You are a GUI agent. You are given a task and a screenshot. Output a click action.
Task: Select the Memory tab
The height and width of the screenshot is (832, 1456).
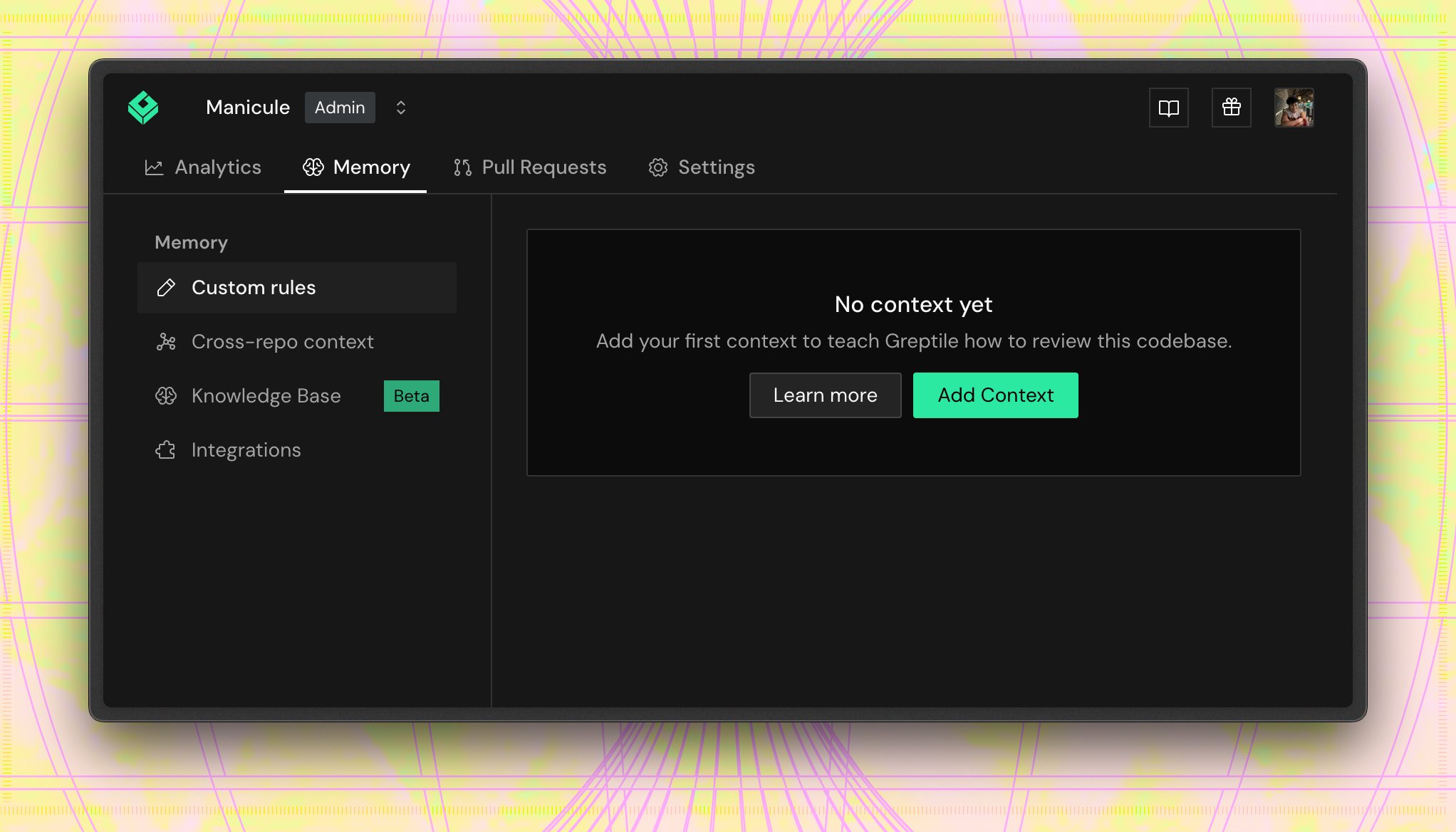coord(356,167)
